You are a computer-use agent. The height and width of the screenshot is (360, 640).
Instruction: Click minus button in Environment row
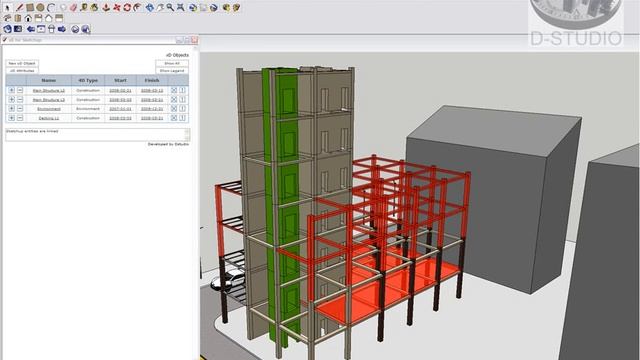point(20,109)
